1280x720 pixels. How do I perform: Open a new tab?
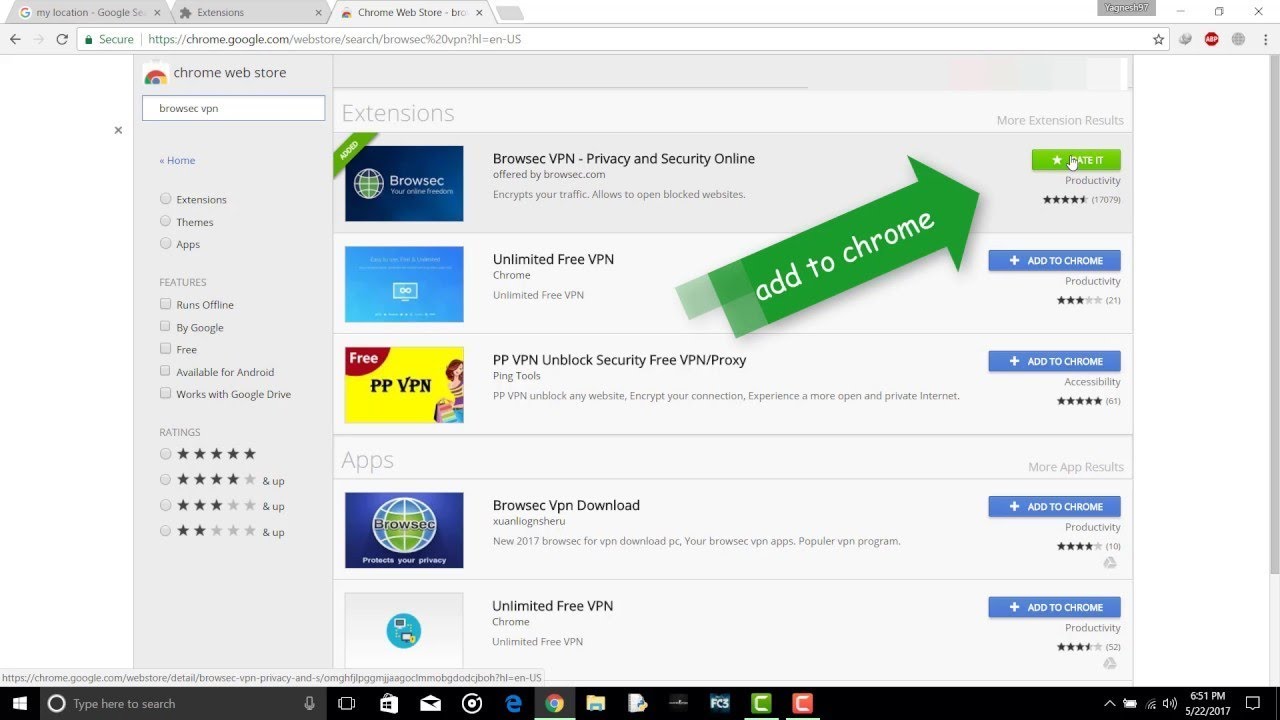point(509,13)
